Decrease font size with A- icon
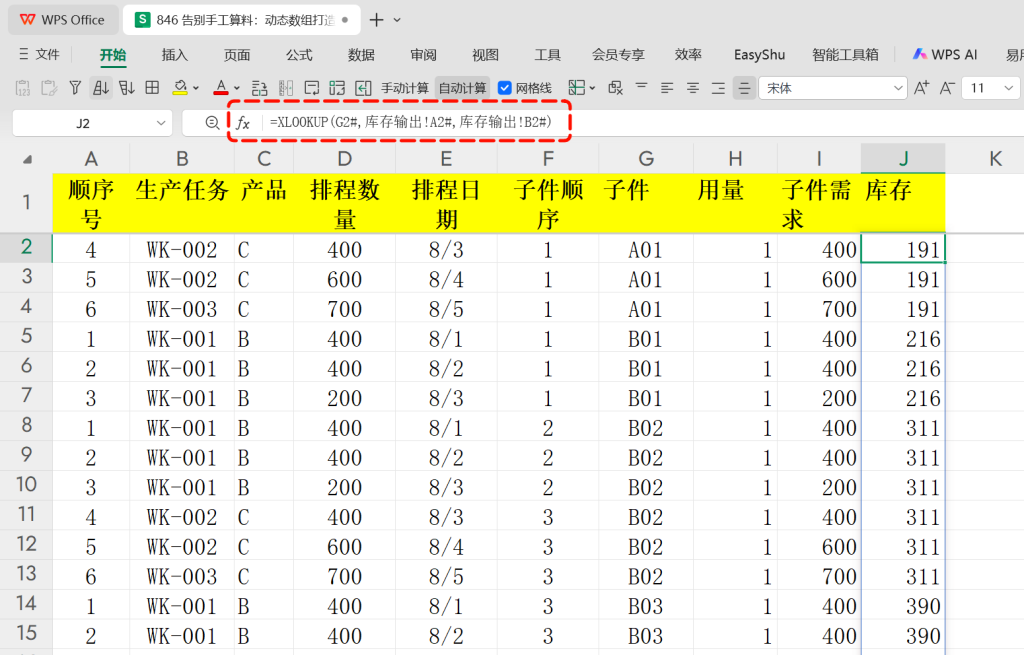 click(947, 88)
